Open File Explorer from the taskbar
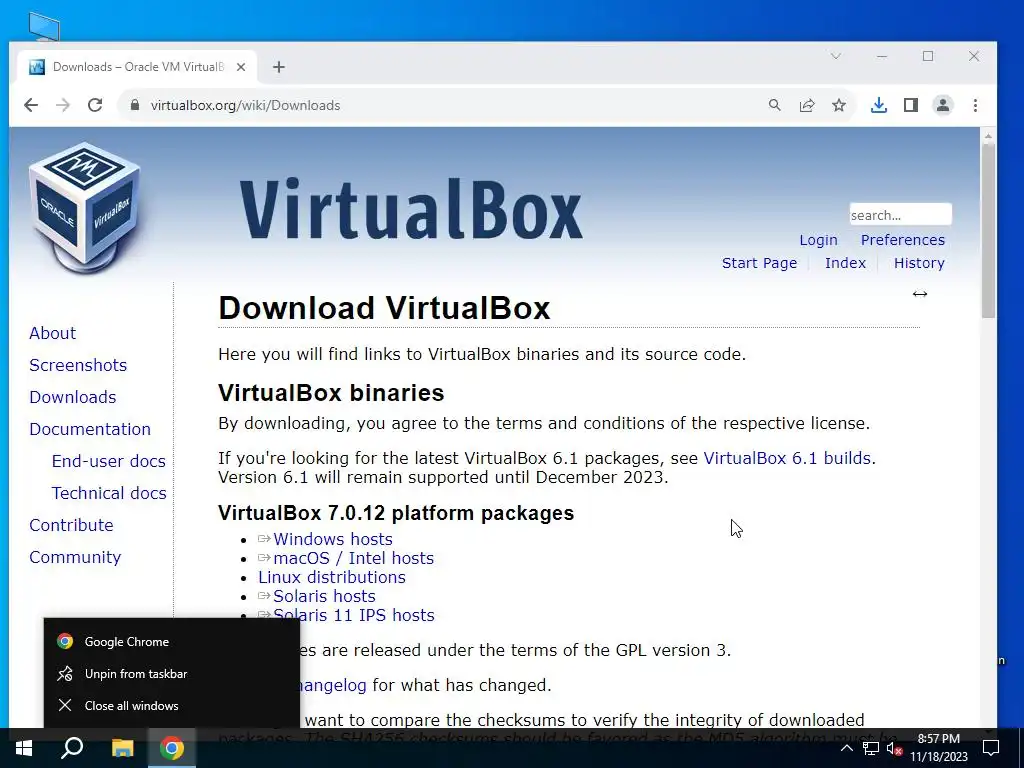1024x768 pixels. pyautogui.click(x=122, y=748)
